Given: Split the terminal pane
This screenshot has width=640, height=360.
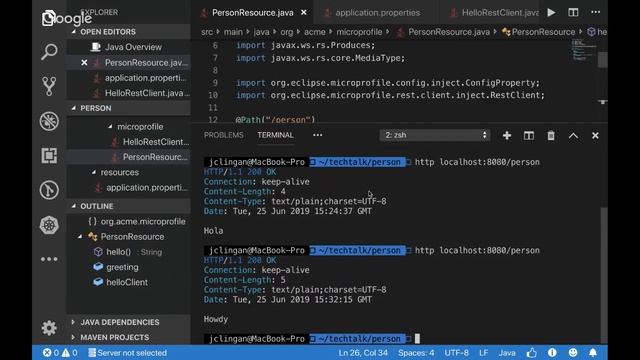Looking at the screenshot, I should [529, 136].
